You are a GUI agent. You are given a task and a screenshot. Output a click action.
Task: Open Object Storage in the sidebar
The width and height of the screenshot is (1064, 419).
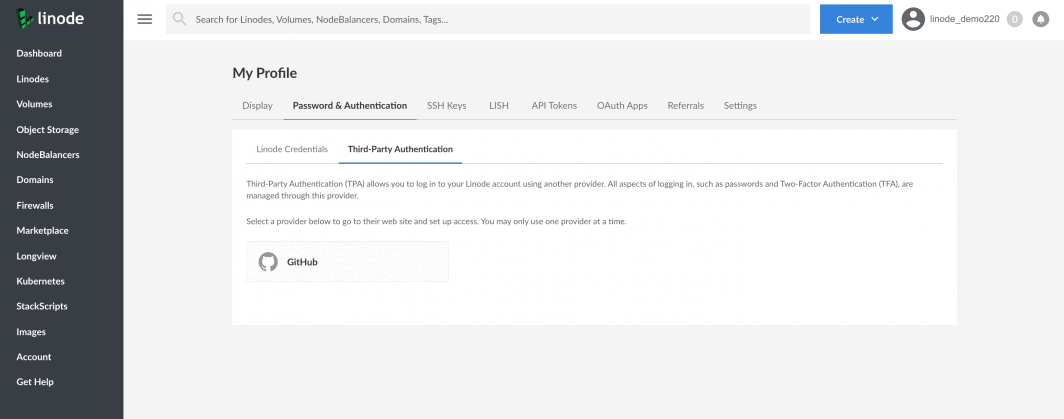[x=47, y=129]
